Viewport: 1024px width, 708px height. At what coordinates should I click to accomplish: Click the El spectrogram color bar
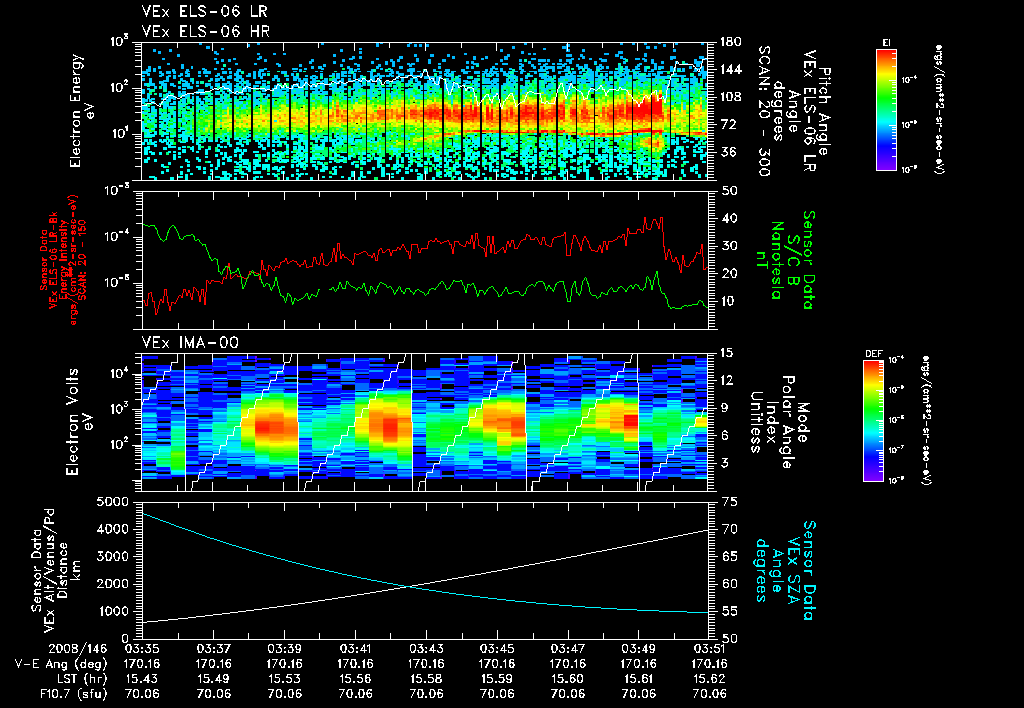coord(886,109)
